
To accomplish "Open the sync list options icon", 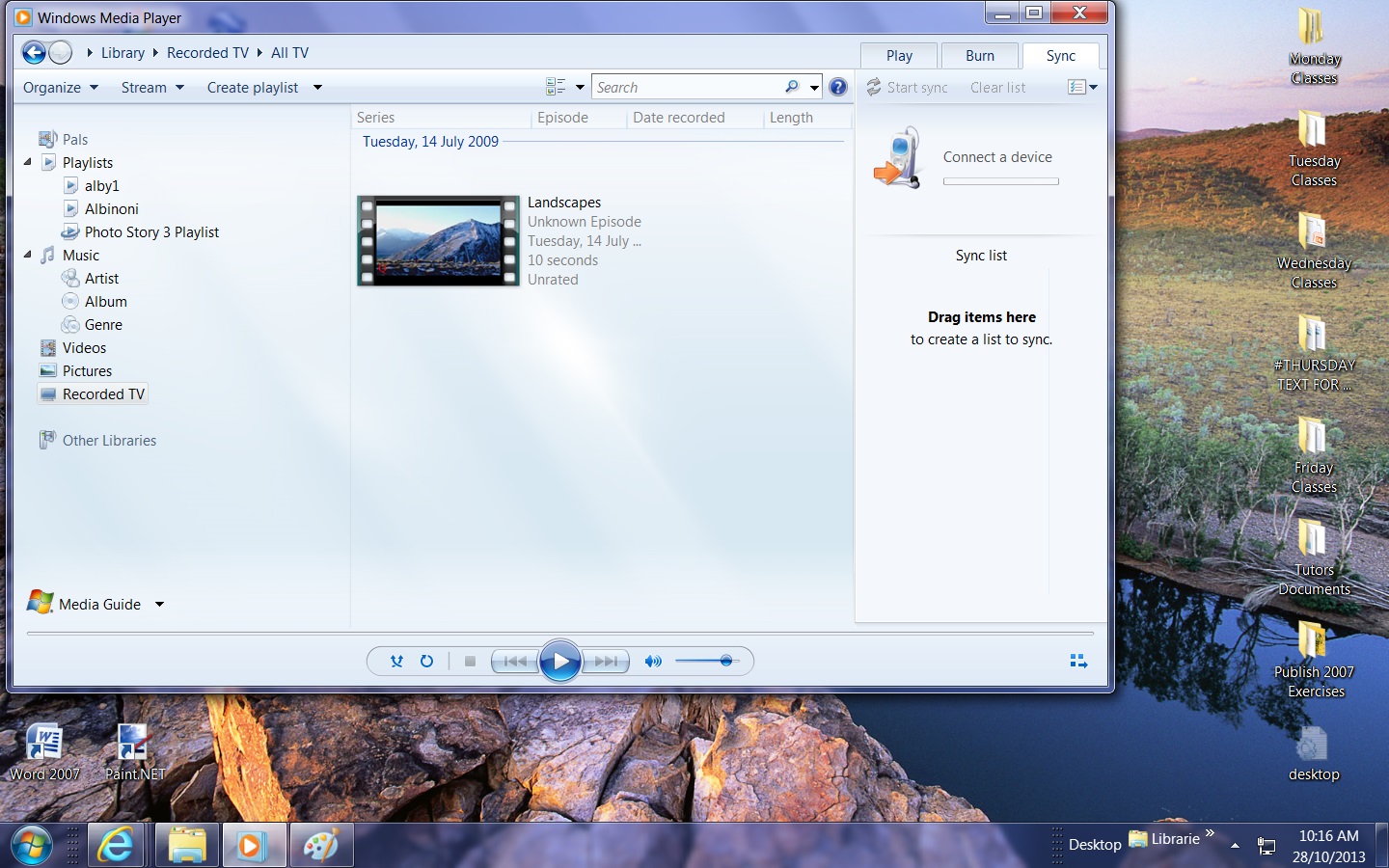I will [x=1081, y=88].
